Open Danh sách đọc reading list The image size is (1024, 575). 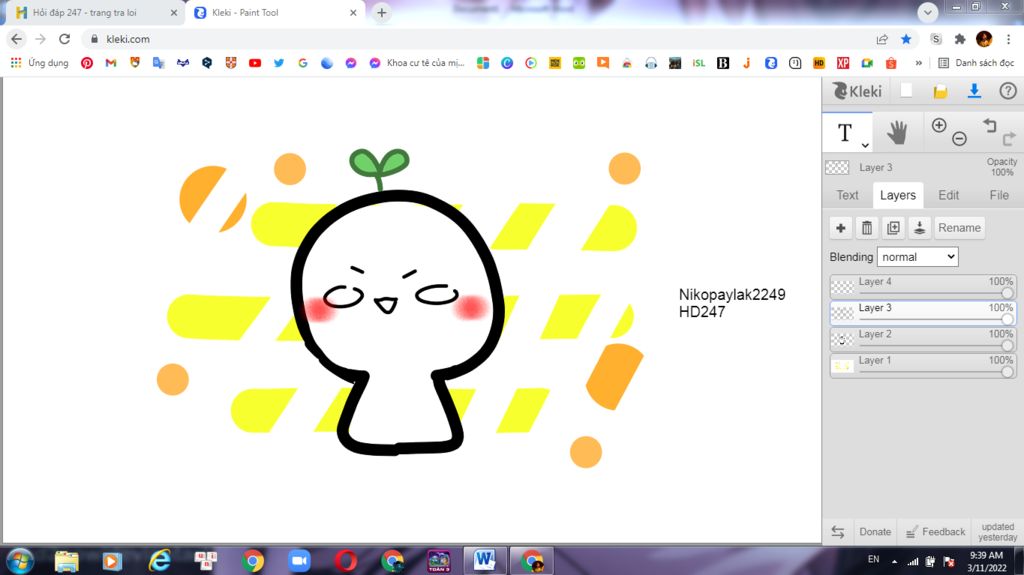click(976, 63)
